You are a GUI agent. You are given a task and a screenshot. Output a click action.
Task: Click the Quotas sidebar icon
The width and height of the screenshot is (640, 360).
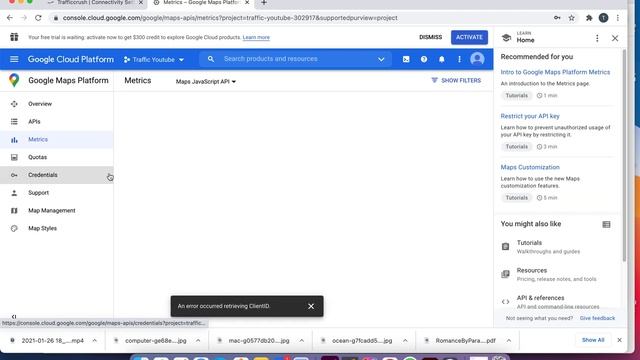click(x=14, y=157)
